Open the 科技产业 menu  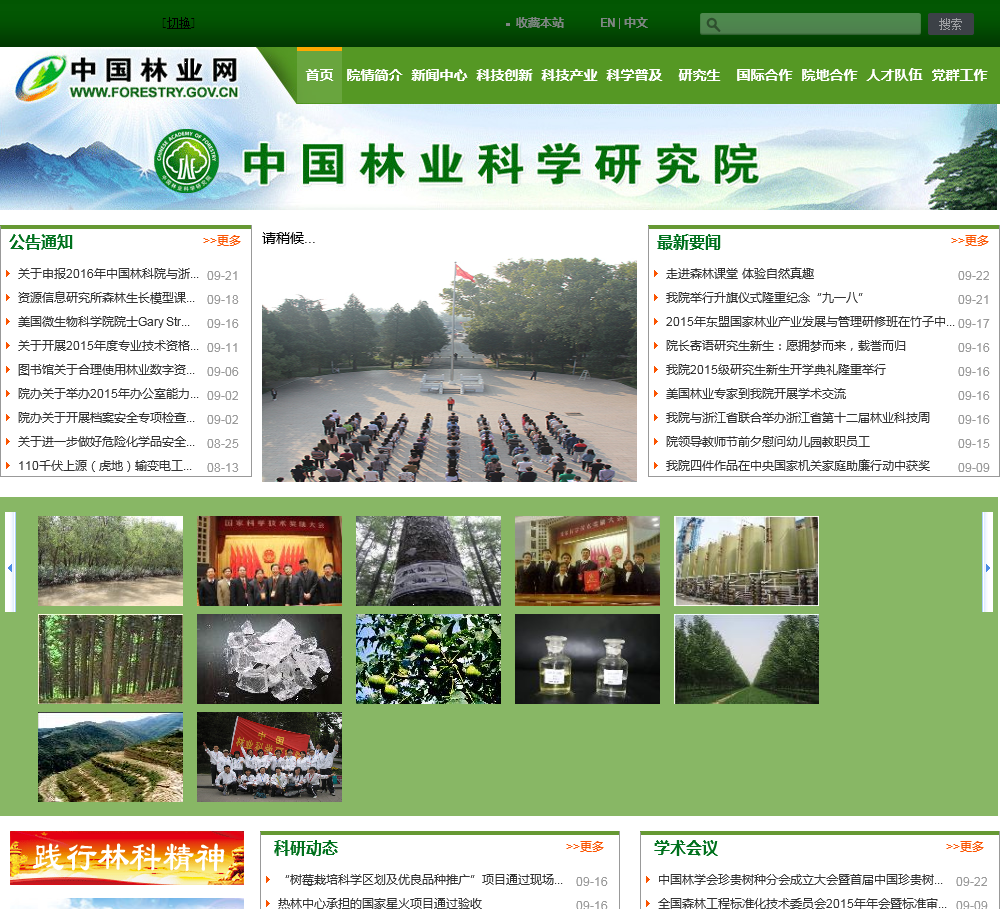569,75
